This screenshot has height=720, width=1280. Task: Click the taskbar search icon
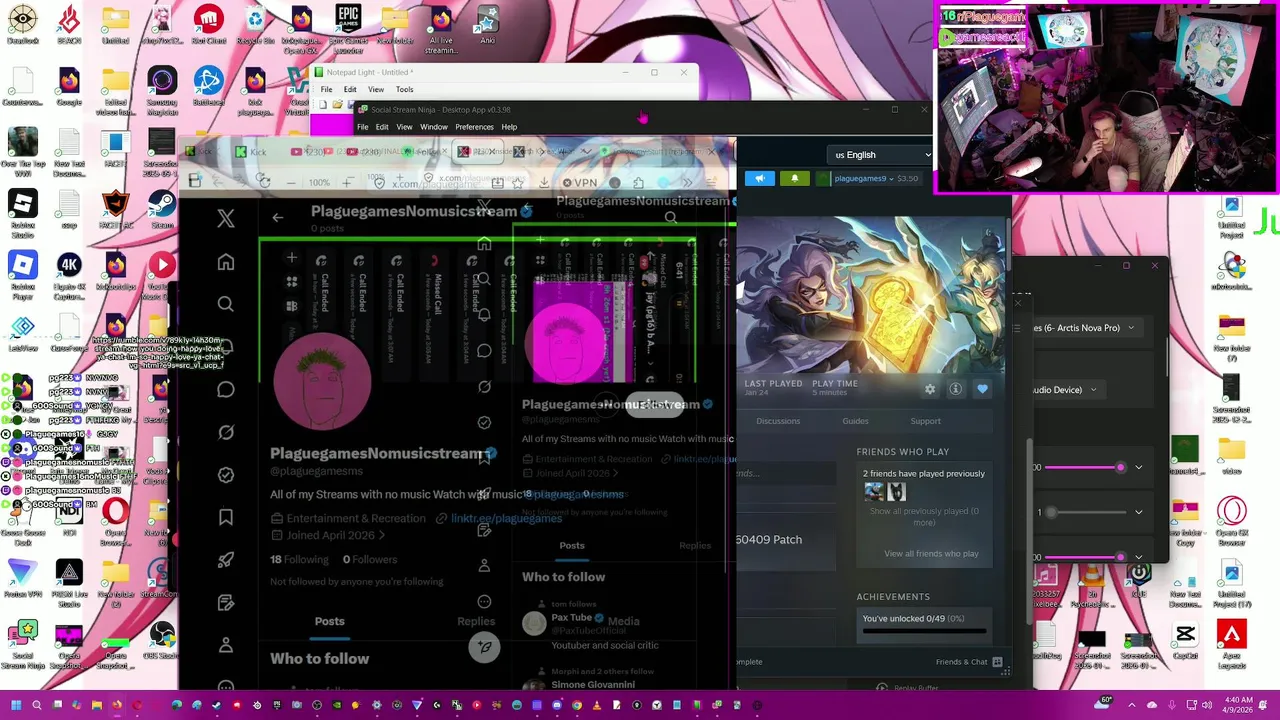point(37,705)
